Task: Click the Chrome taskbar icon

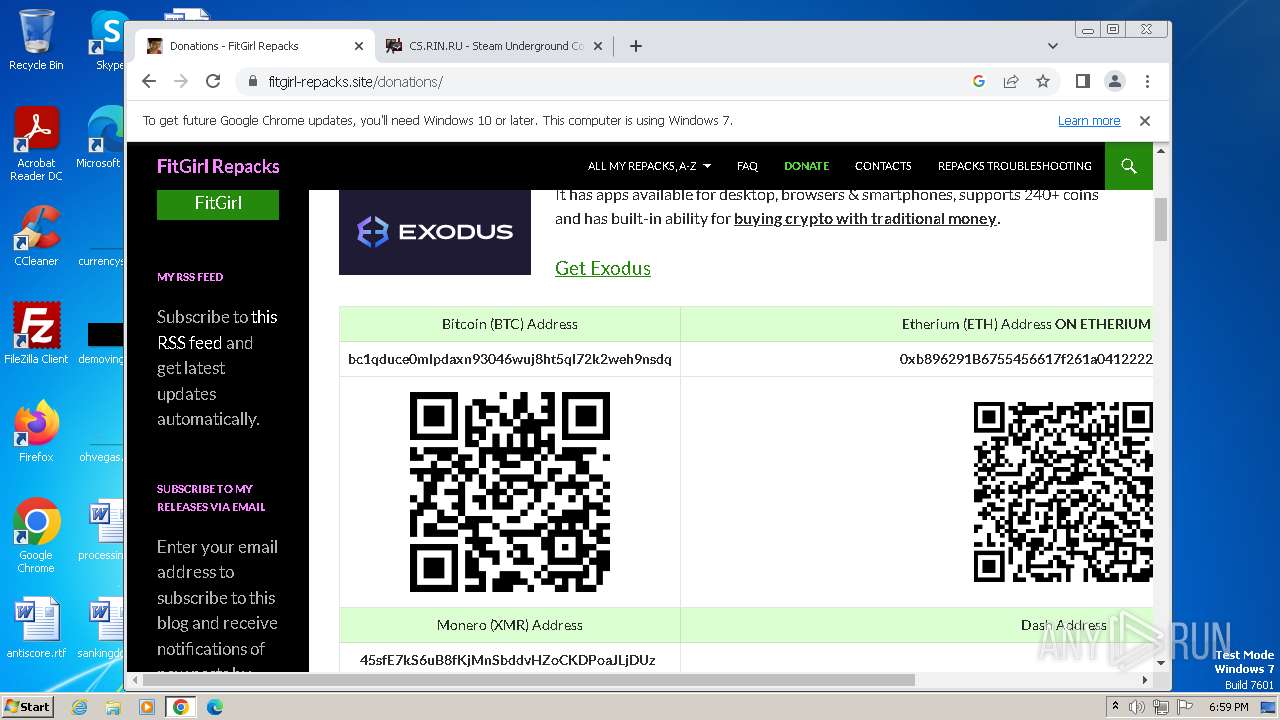Action: [181, 707]
